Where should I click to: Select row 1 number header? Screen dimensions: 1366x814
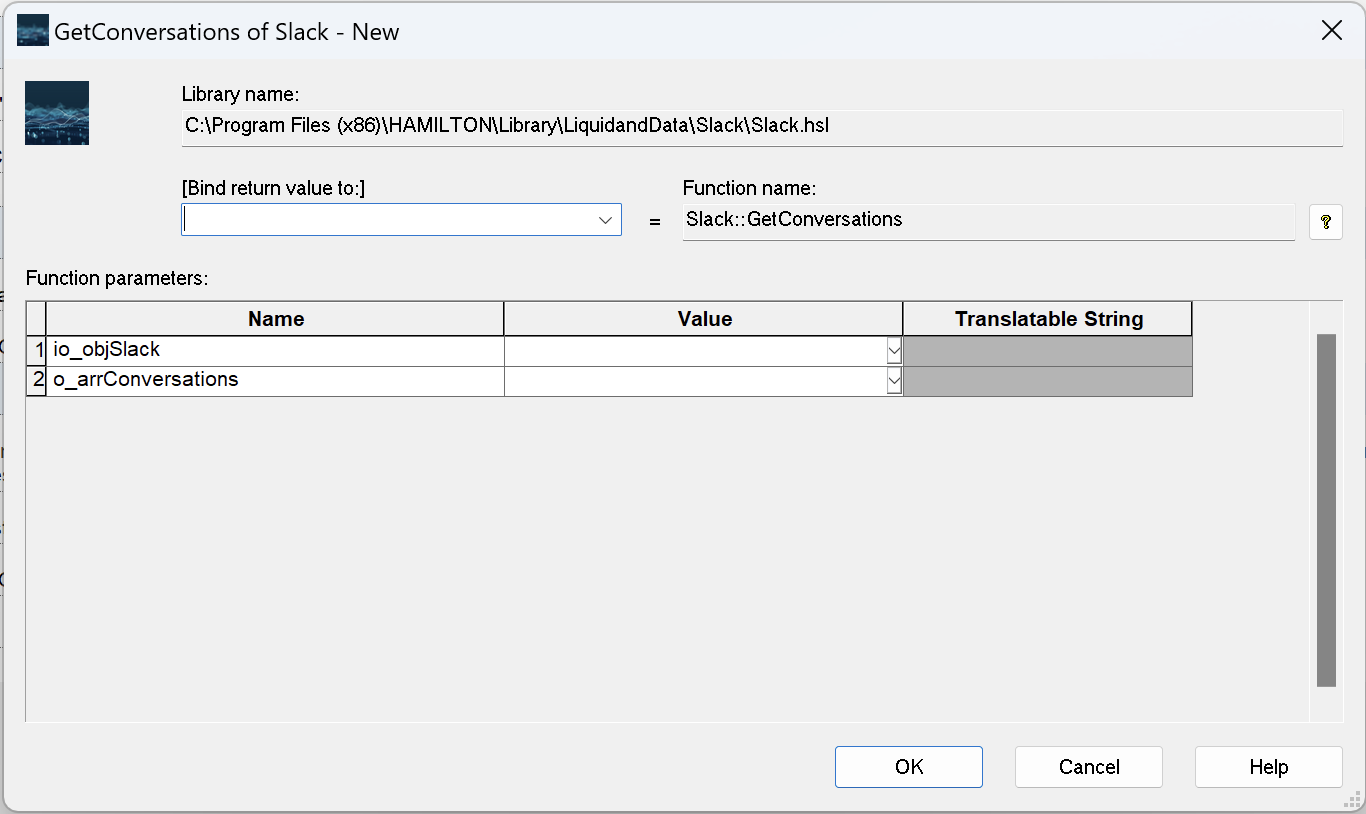pos(37,351)
